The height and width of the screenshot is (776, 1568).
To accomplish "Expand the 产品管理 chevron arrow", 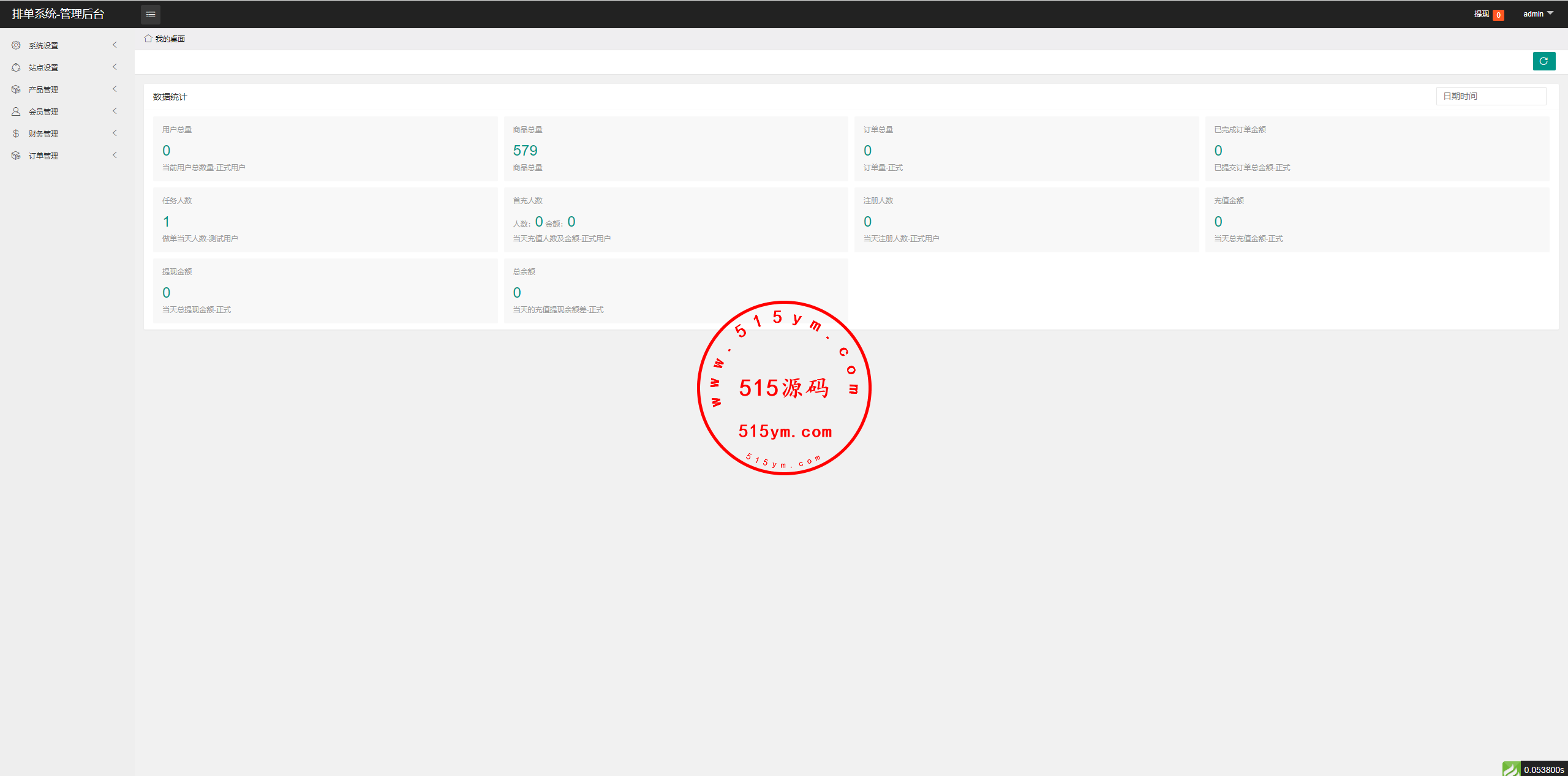I will [115, 89].
